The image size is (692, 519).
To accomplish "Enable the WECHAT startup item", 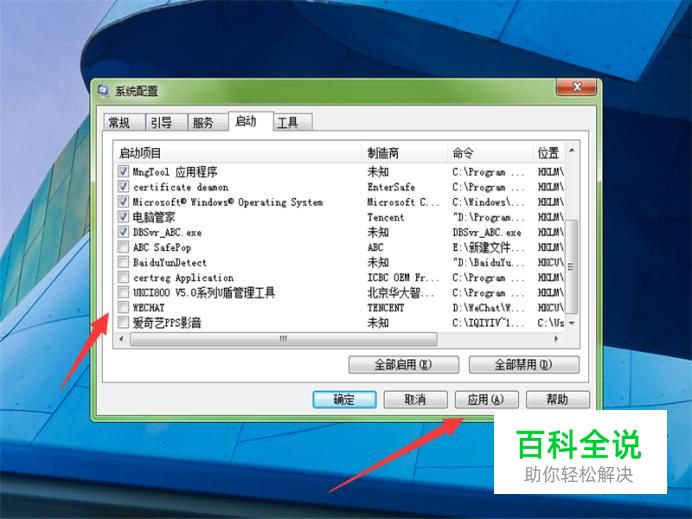I will tap(123, 307).
